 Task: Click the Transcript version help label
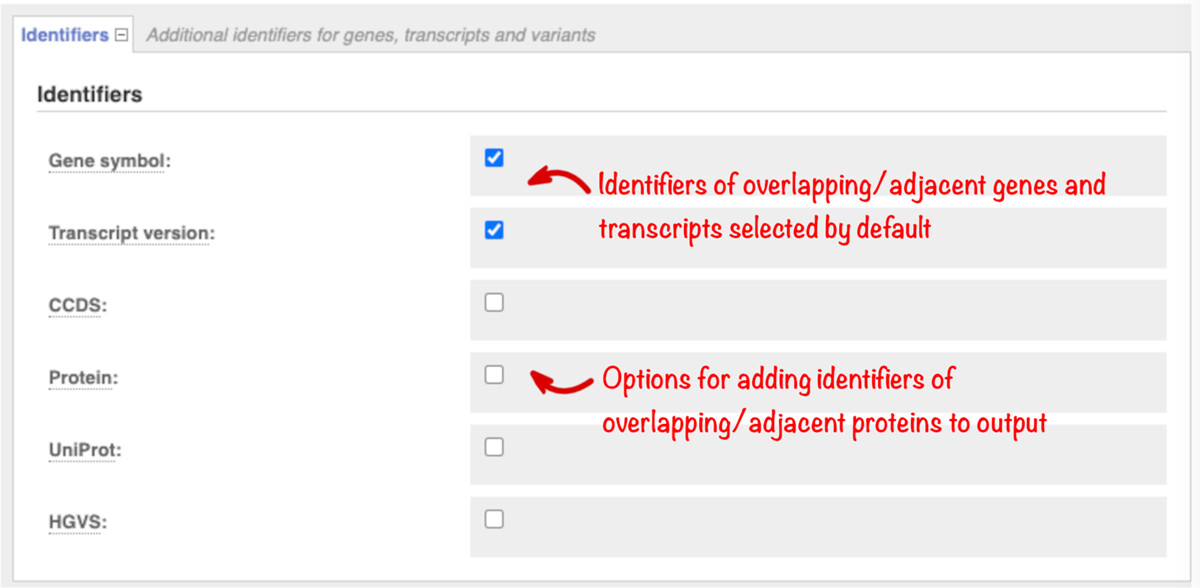click(132, 234)
